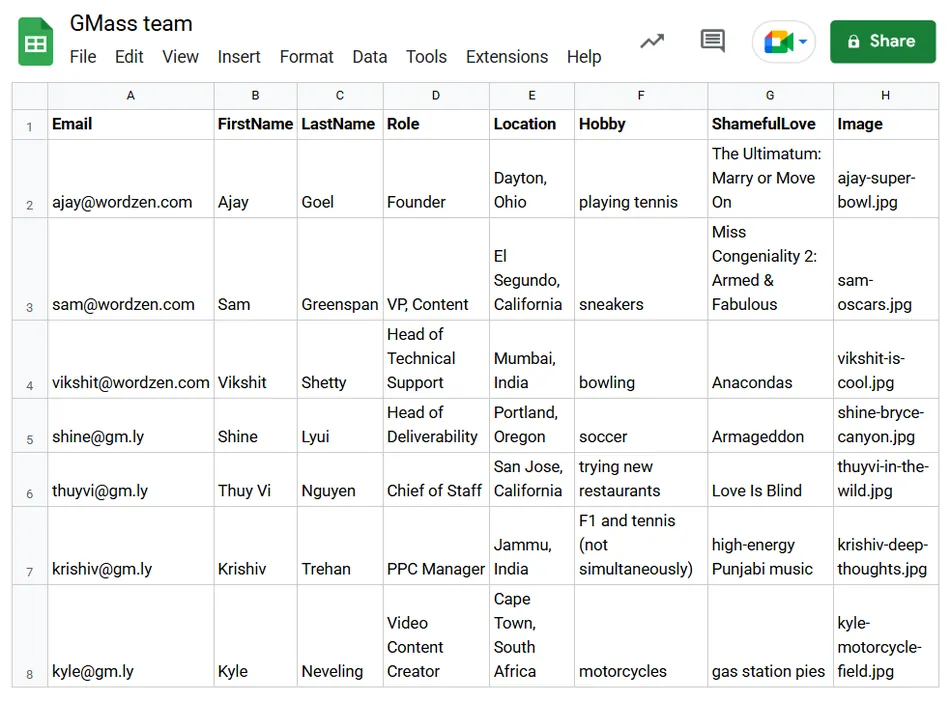Open the Extensions menu

coord(507,57)
